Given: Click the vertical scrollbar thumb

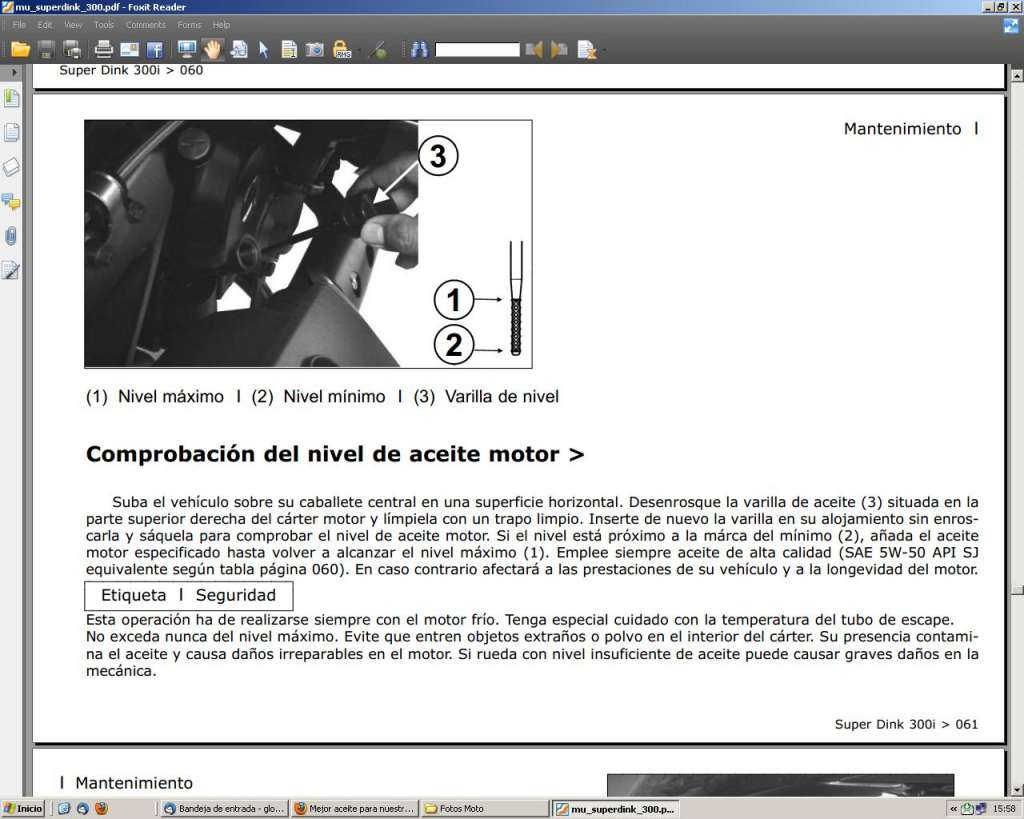Looking at the screenshot, I should (1017, 590).
